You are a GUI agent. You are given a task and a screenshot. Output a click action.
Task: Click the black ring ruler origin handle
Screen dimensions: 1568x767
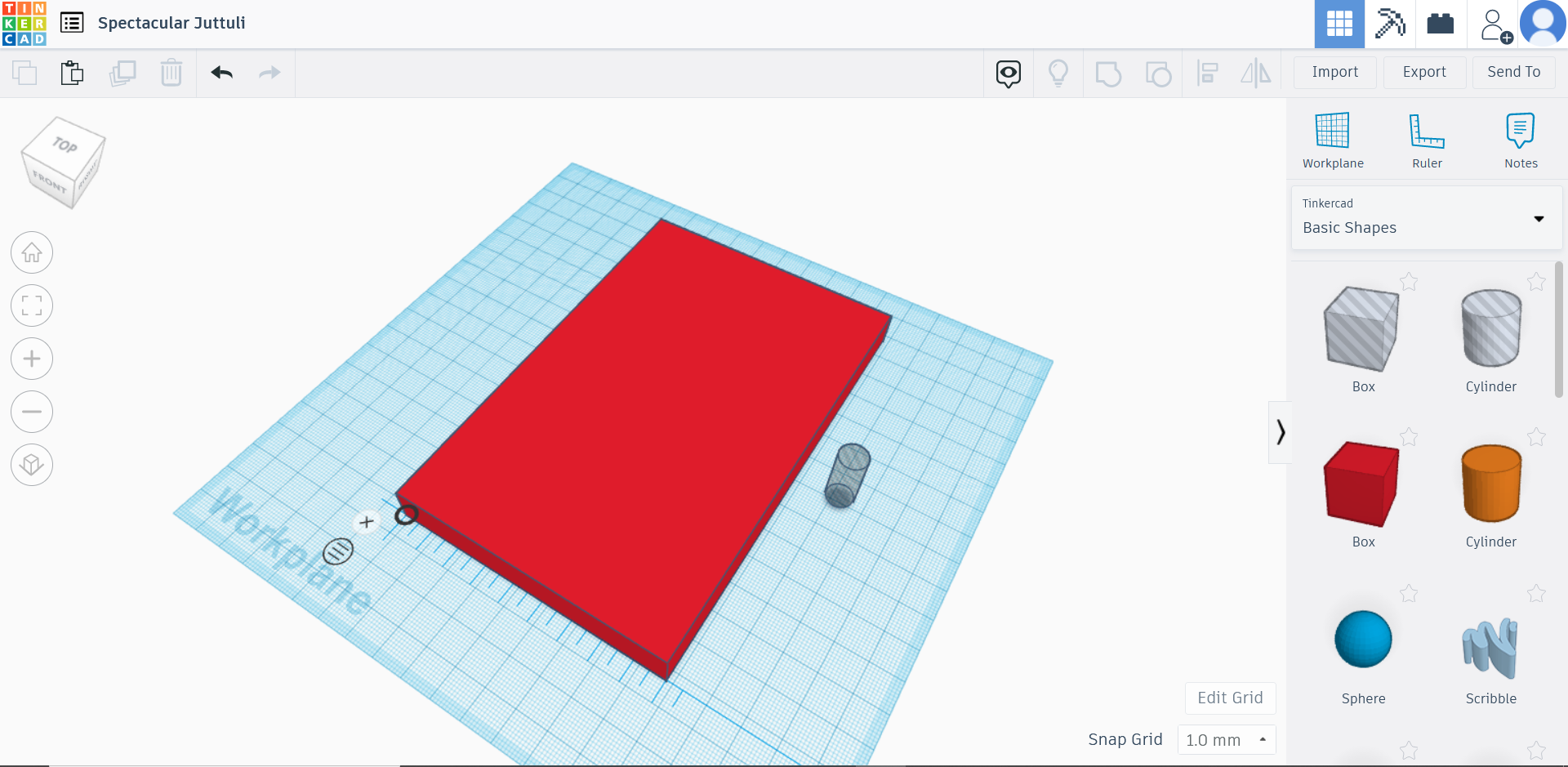click(x=406, y=515)
